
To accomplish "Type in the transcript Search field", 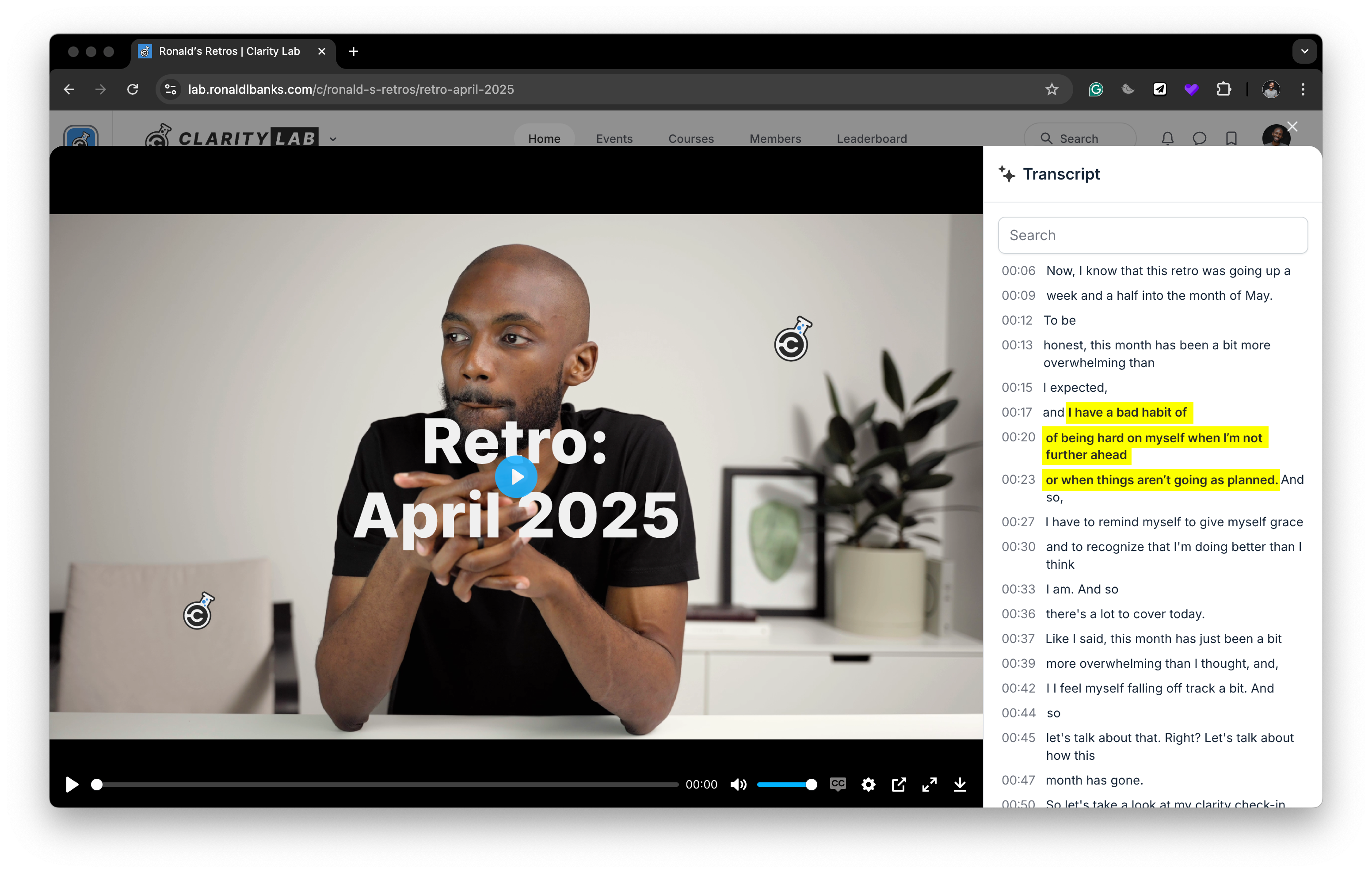I will [1152, 236].
